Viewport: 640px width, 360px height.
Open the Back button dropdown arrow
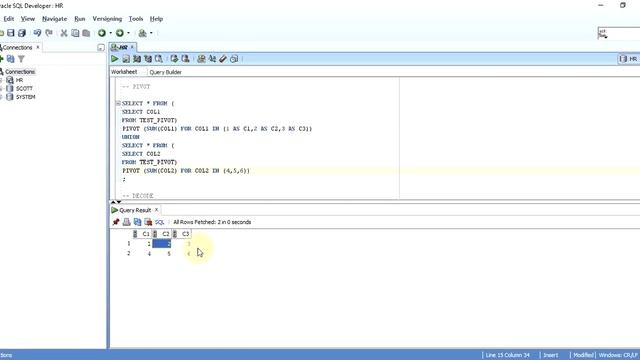(x=110, y=33)
